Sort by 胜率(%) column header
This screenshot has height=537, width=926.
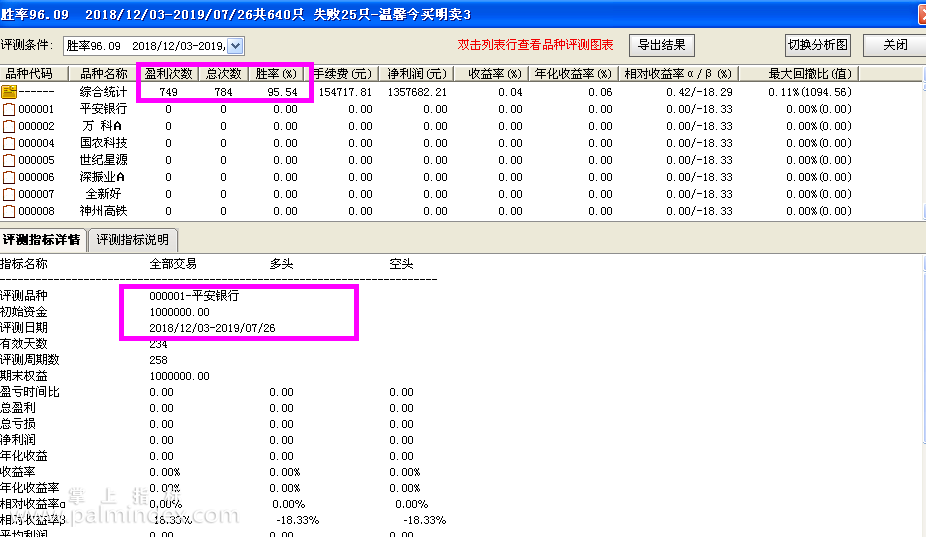[276, 74]
